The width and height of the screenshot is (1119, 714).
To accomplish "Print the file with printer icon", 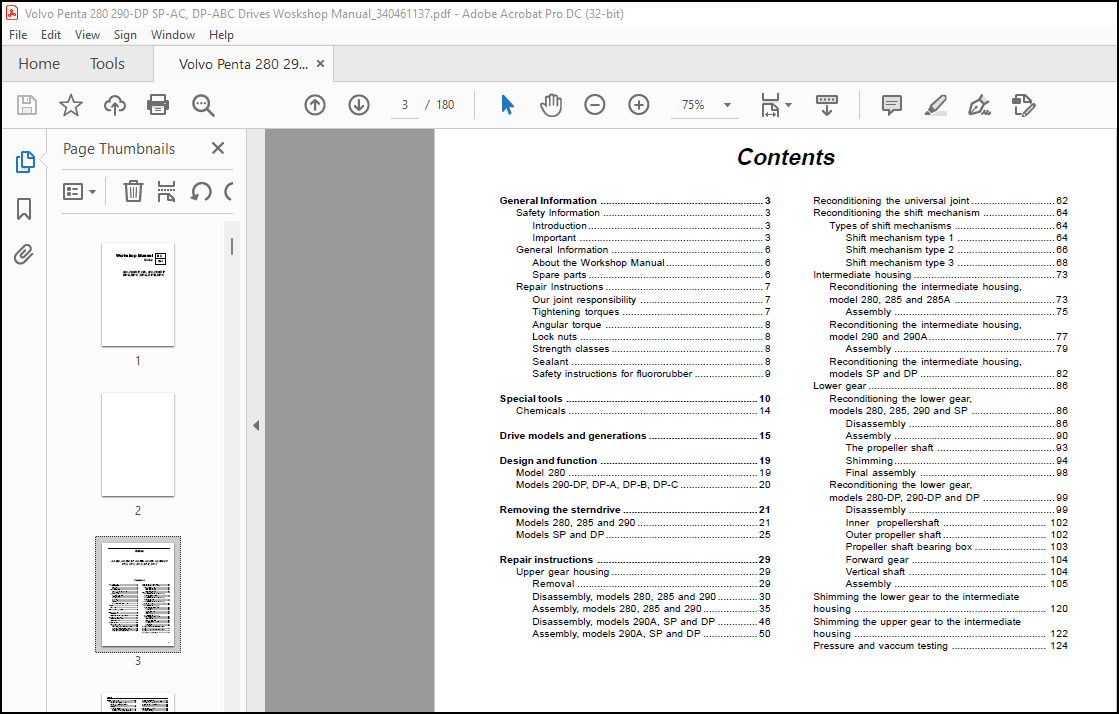I will (158, 105).
